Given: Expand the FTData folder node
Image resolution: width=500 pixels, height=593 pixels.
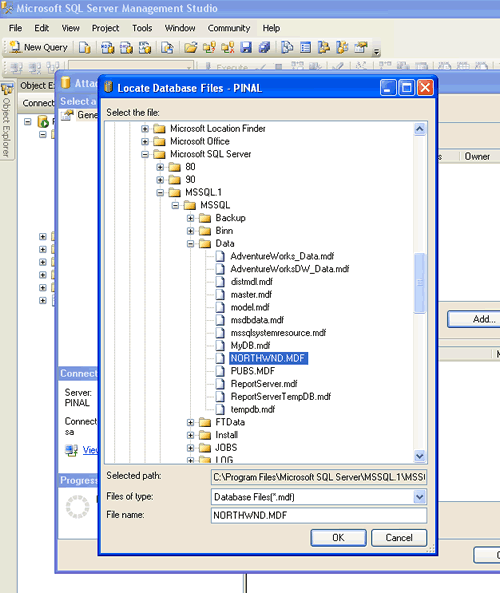Looking at the screenshot, I should pyautogui.click(x=191, y=422).
